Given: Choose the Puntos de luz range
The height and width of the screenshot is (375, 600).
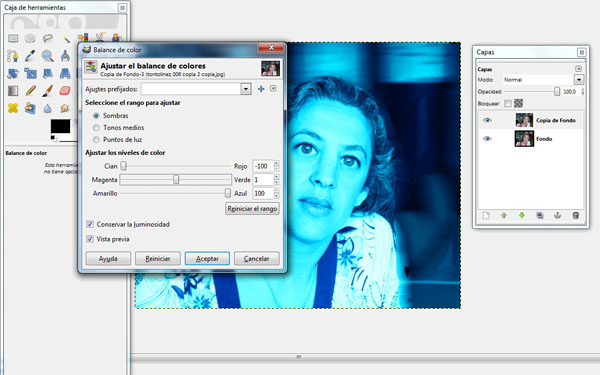Looking at the screenshot, I should point(96,140).
